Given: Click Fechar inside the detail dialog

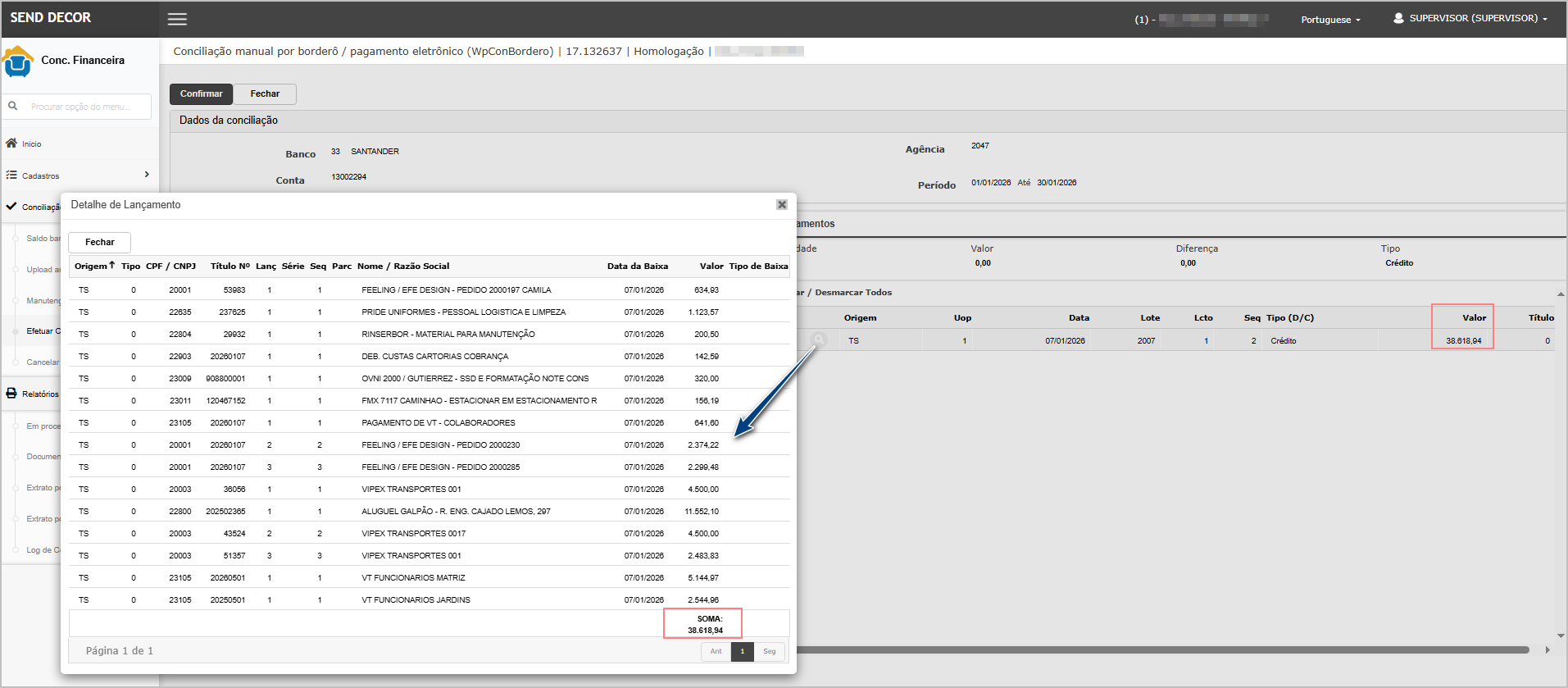Looking at the screenshot, I should click(x=99, y=242).
